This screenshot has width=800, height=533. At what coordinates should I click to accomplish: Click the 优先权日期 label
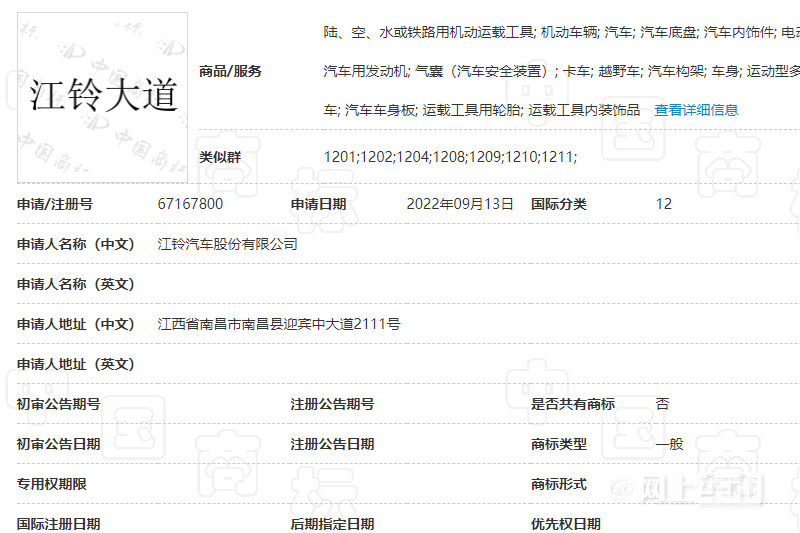click(565, 524)
